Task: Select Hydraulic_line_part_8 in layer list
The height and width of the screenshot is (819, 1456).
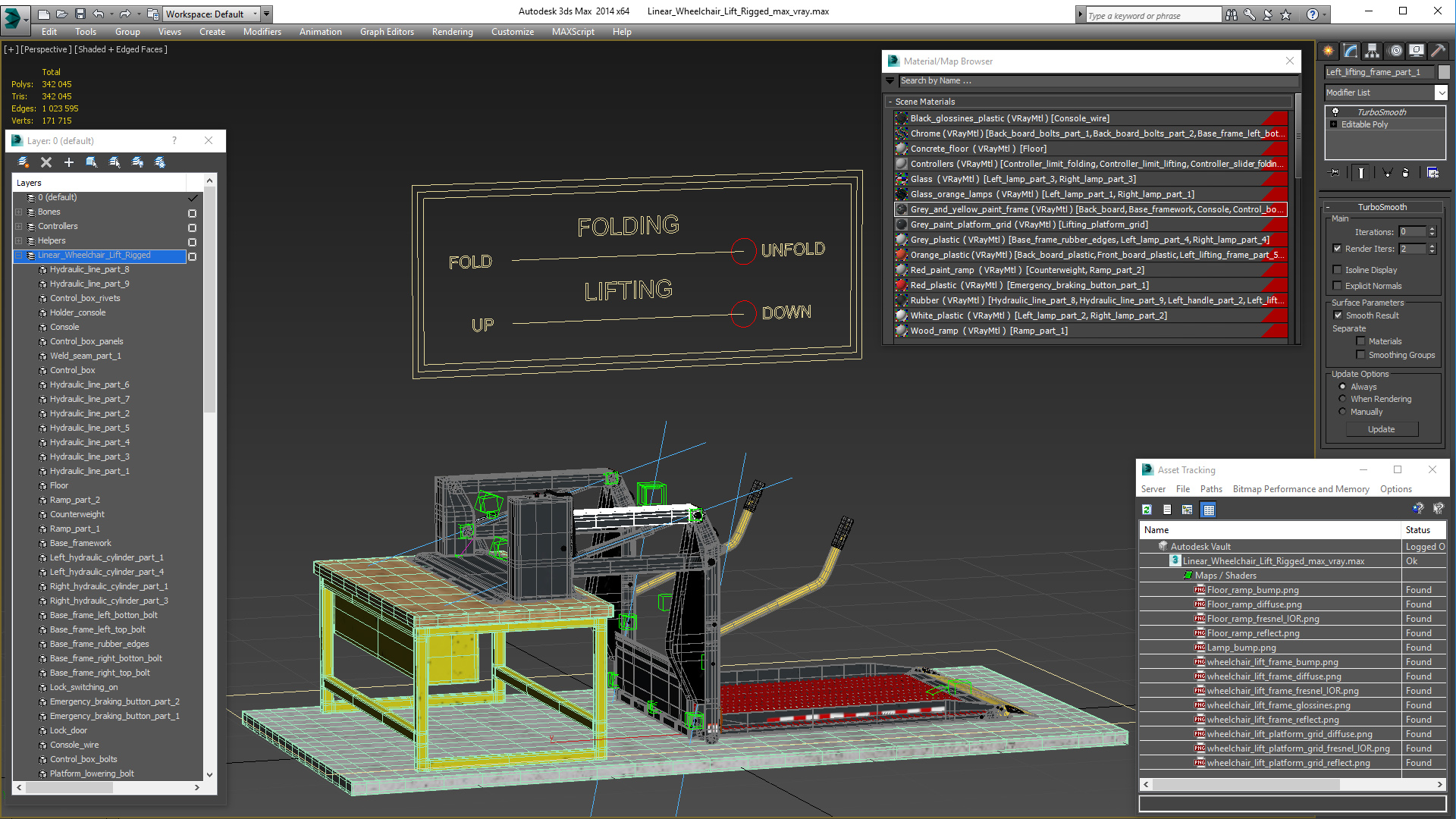Action: (x=89, y=269)
